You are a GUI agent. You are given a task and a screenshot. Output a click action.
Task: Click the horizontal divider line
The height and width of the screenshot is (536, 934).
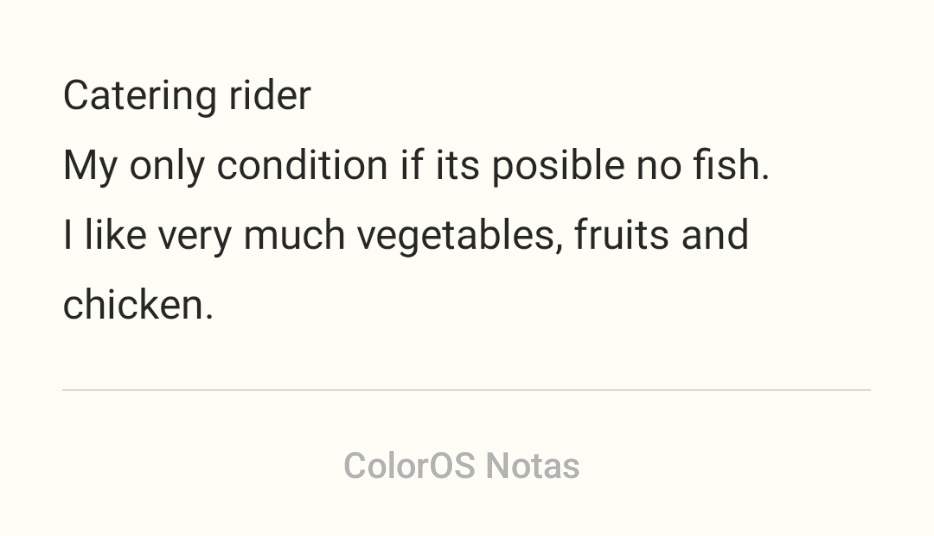[466, 389]
